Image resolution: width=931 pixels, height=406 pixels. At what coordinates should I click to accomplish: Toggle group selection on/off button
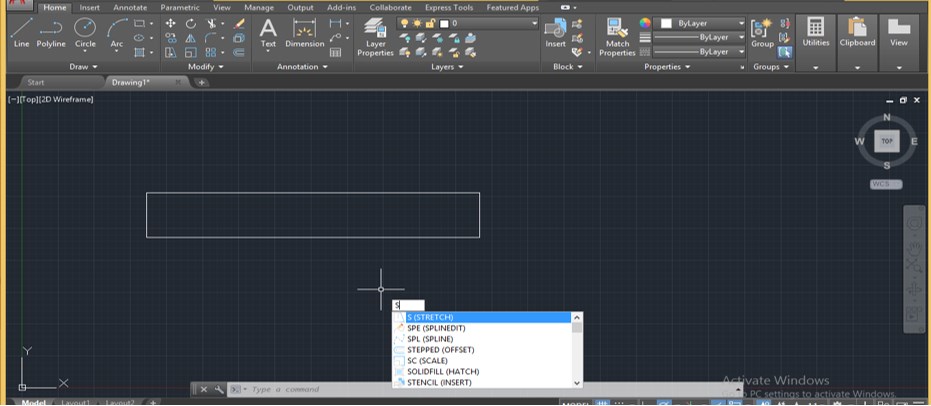[786, 52]
